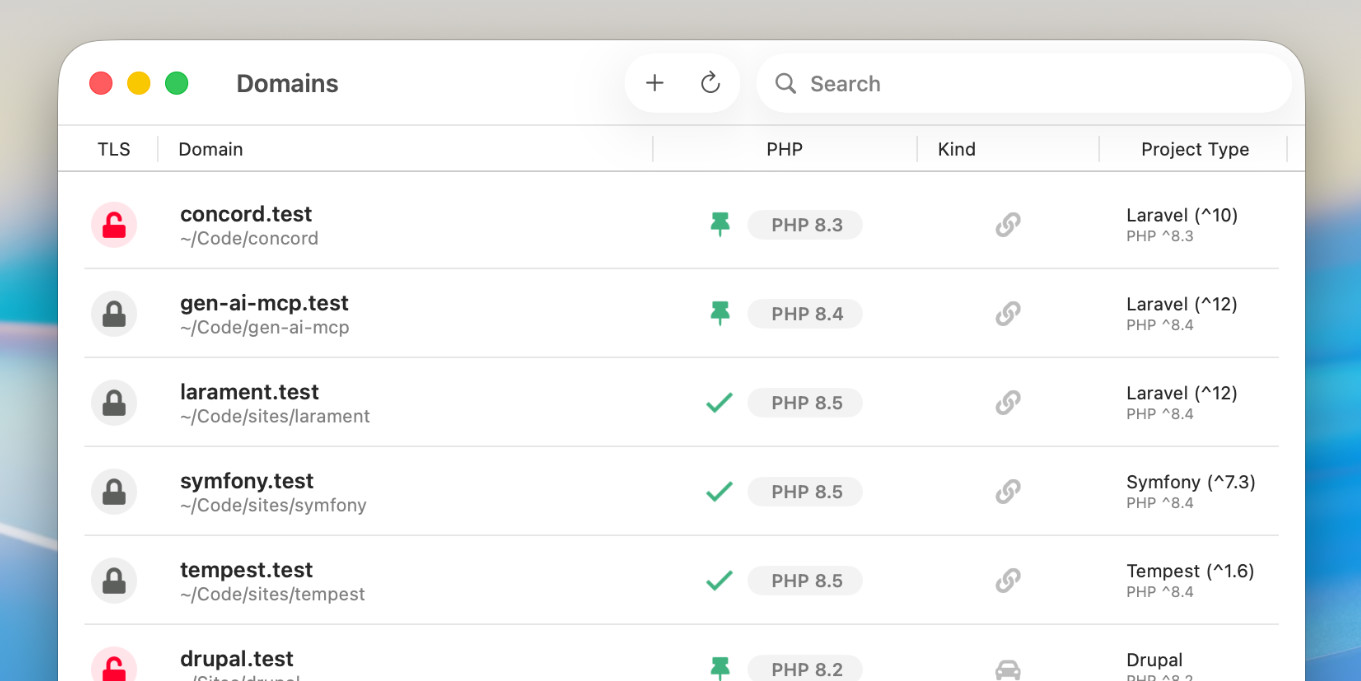The image size is (1361, 681).
Task: Toggle the red unlocked padlock for concord.test
Action: pos(114,225)
